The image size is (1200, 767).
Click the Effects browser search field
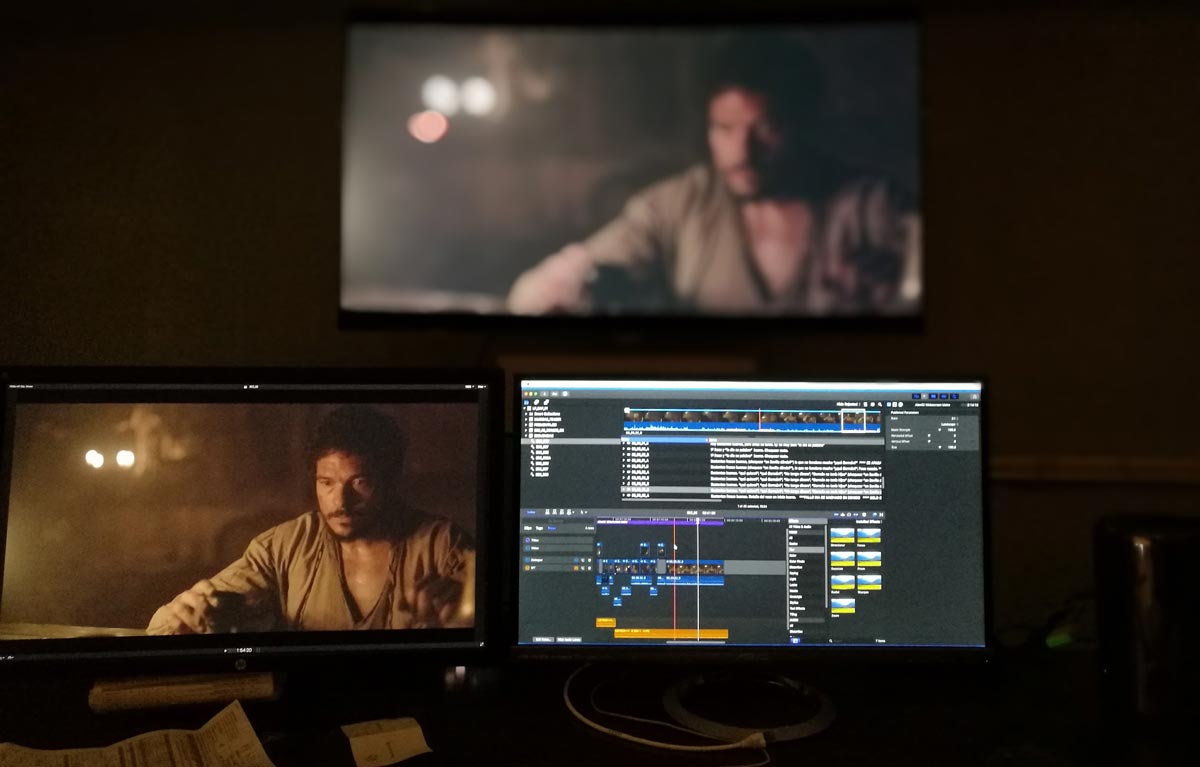tap(849, 640)
